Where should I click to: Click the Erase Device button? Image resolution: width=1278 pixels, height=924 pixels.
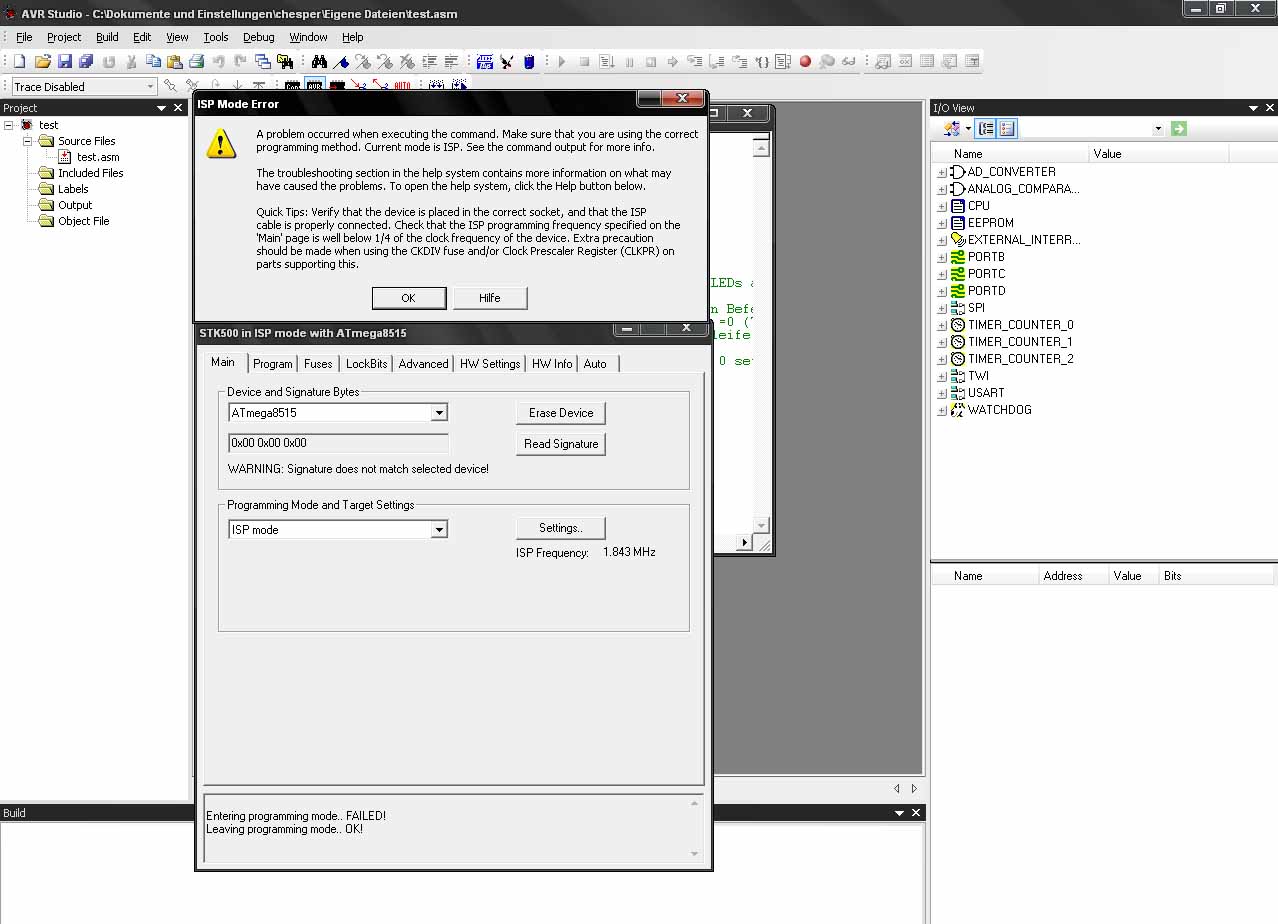tap(561, 413)
